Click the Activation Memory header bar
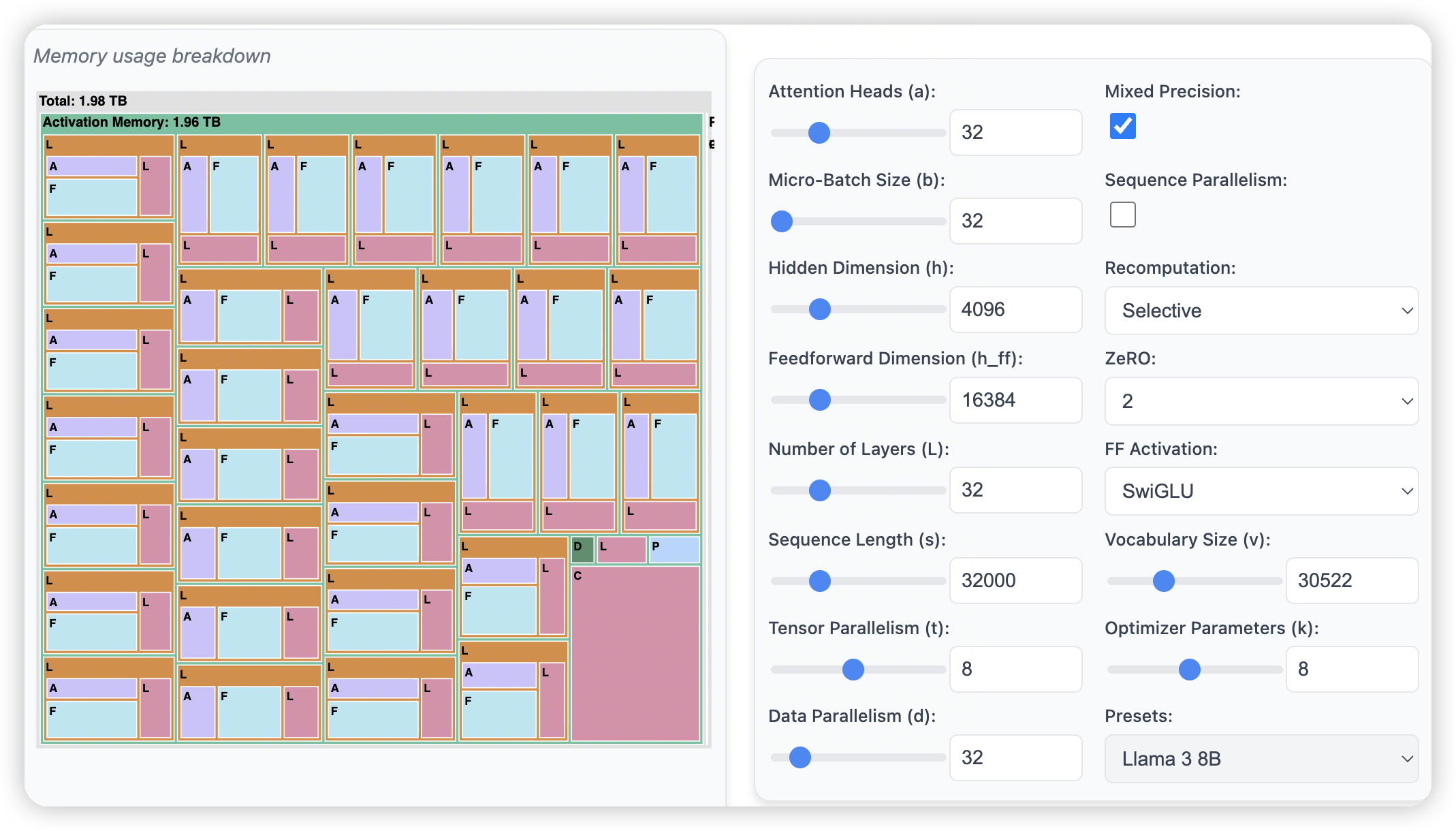The height and width of the screenshot is (831, 1456). click(371, 123)
